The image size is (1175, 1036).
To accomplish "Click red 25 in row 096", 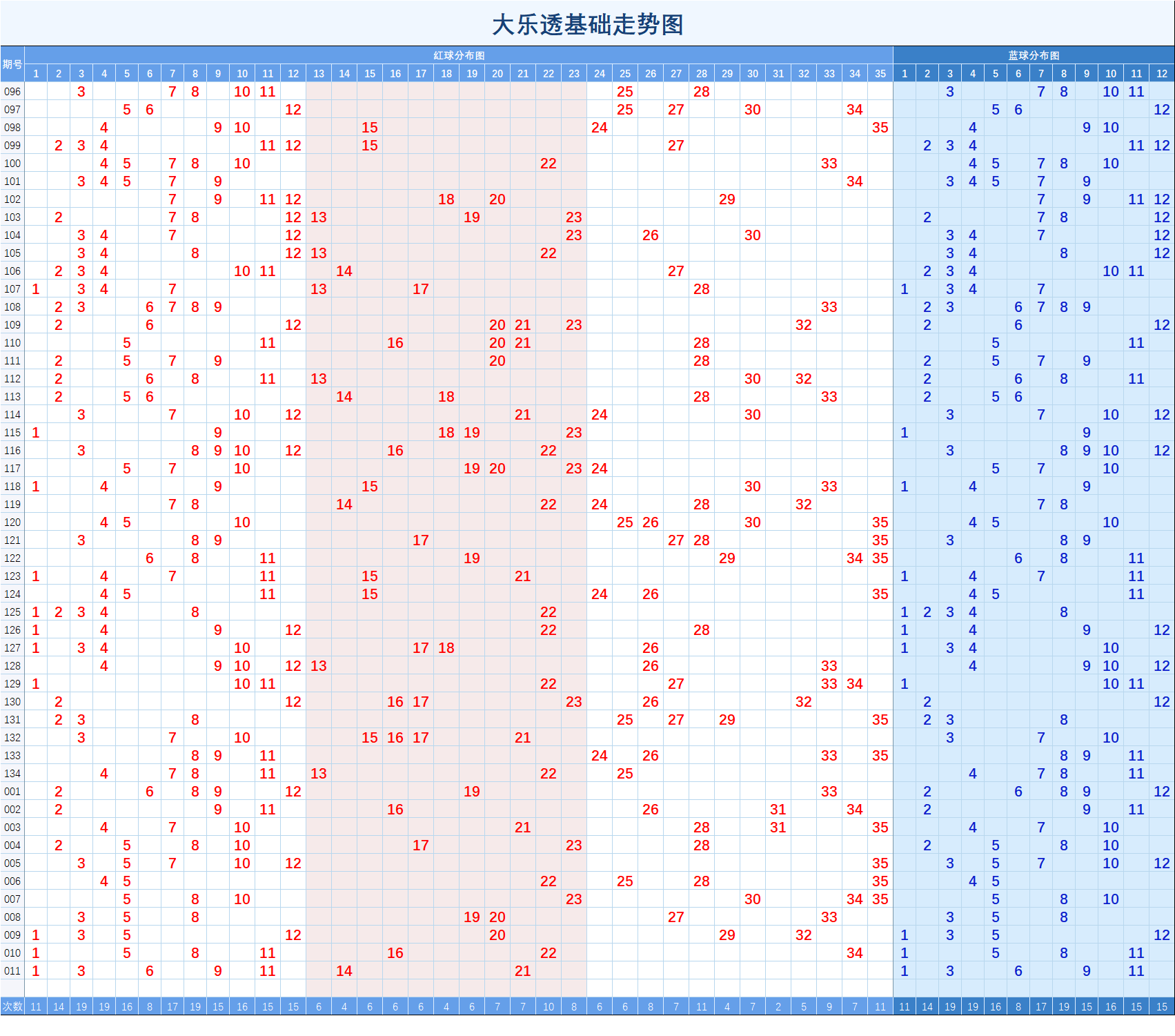I will [625, 91].
